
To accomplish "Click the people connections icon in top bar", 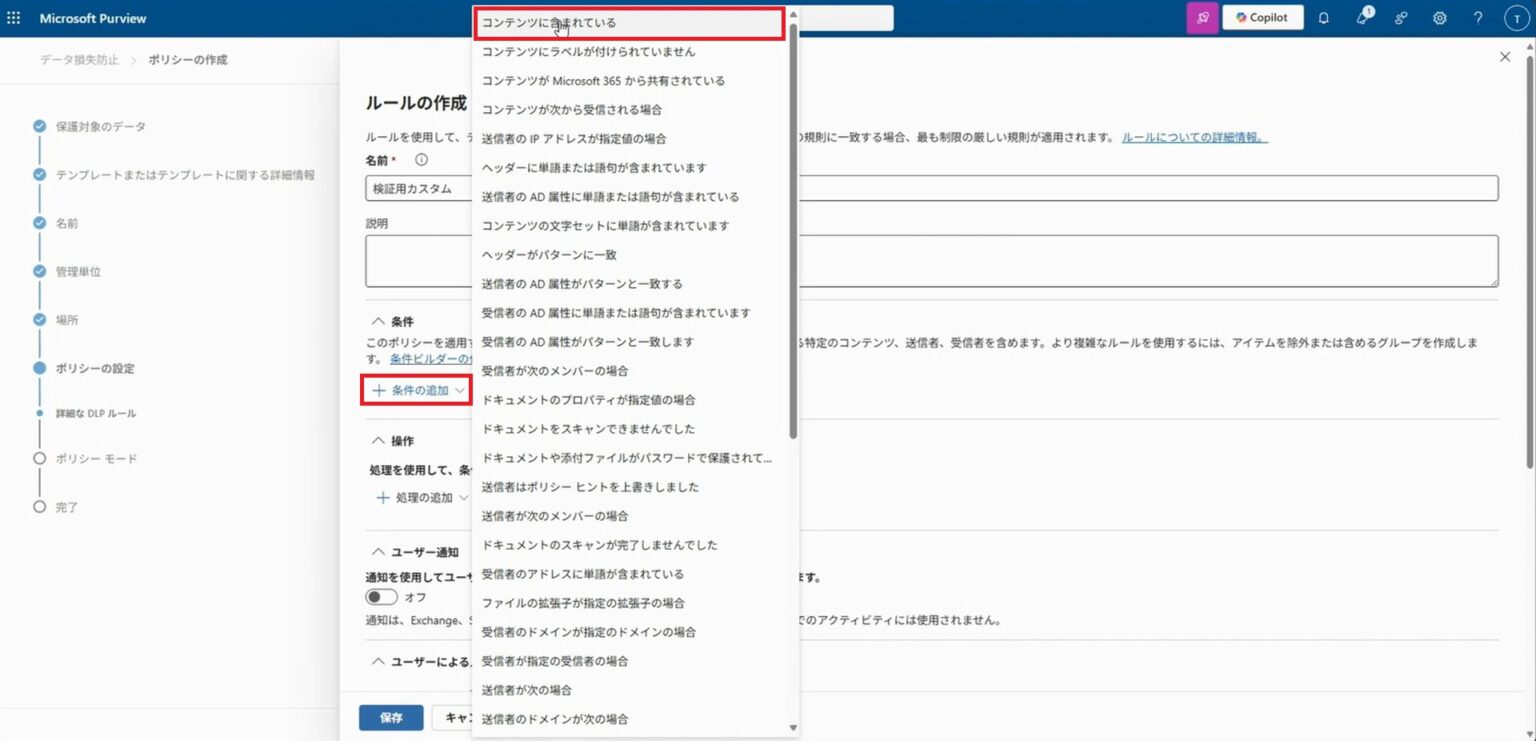I will pos(1401,17).
